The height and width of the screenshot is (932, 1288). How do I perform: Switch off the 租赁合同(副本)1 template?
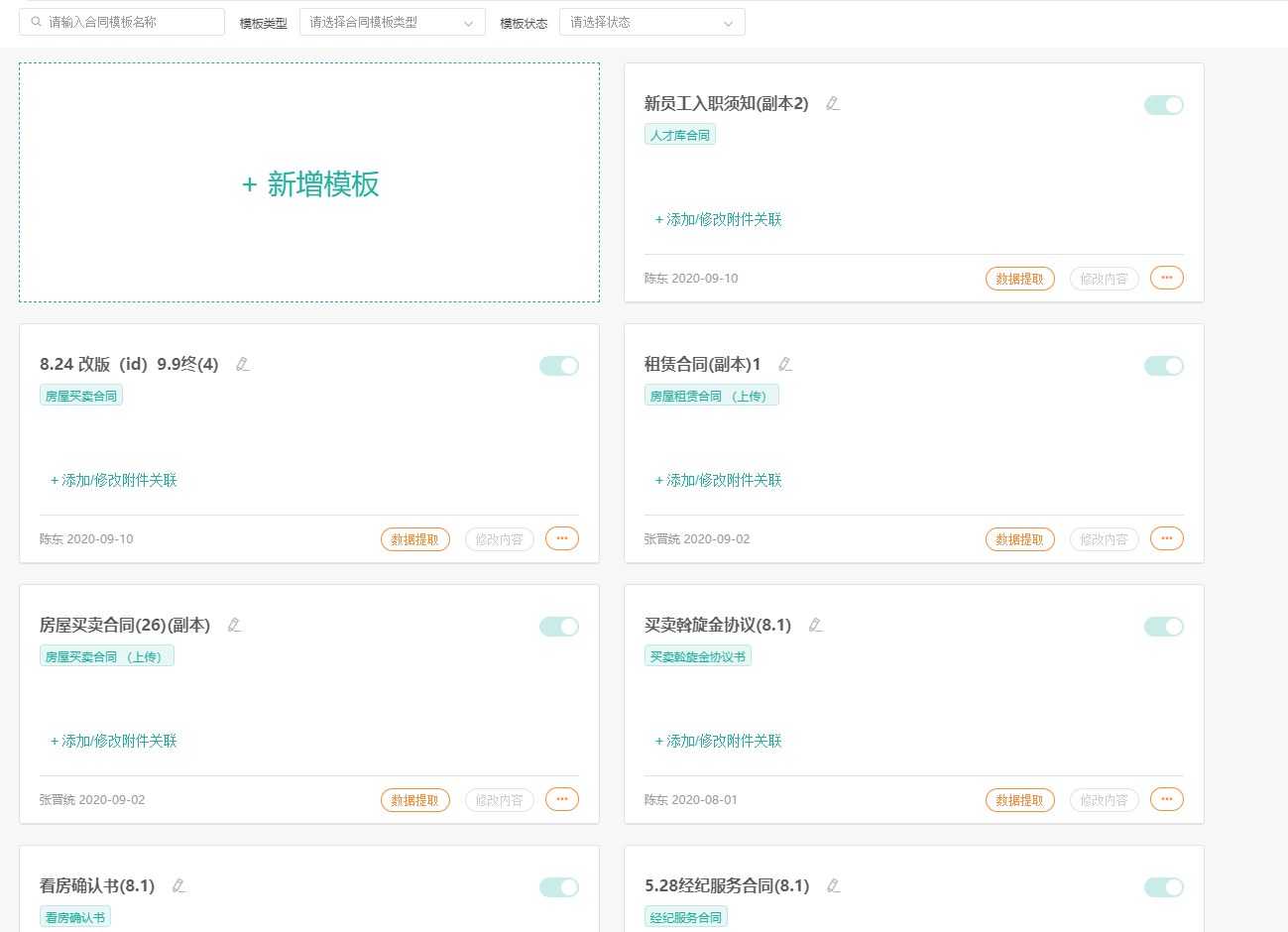1164,366
